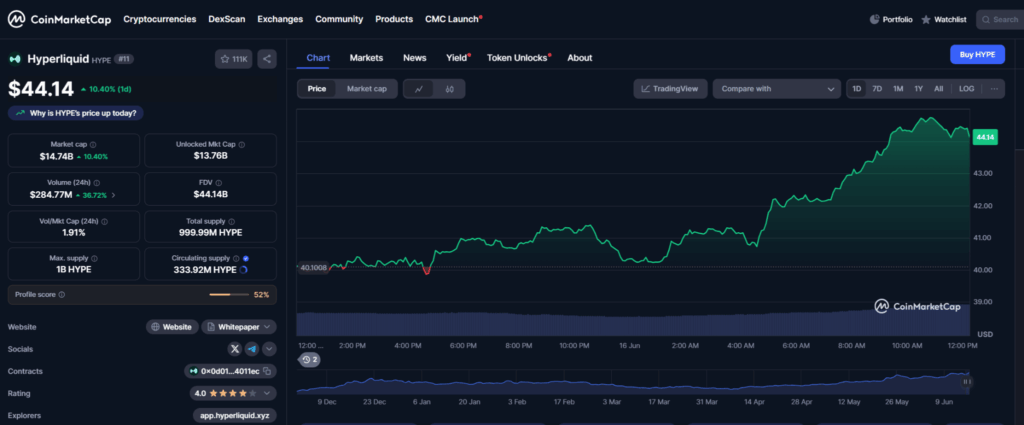This screenshot has width=1024, height=425.
Task: Select the Price chart toggle
Action: [x=317, y=89]
